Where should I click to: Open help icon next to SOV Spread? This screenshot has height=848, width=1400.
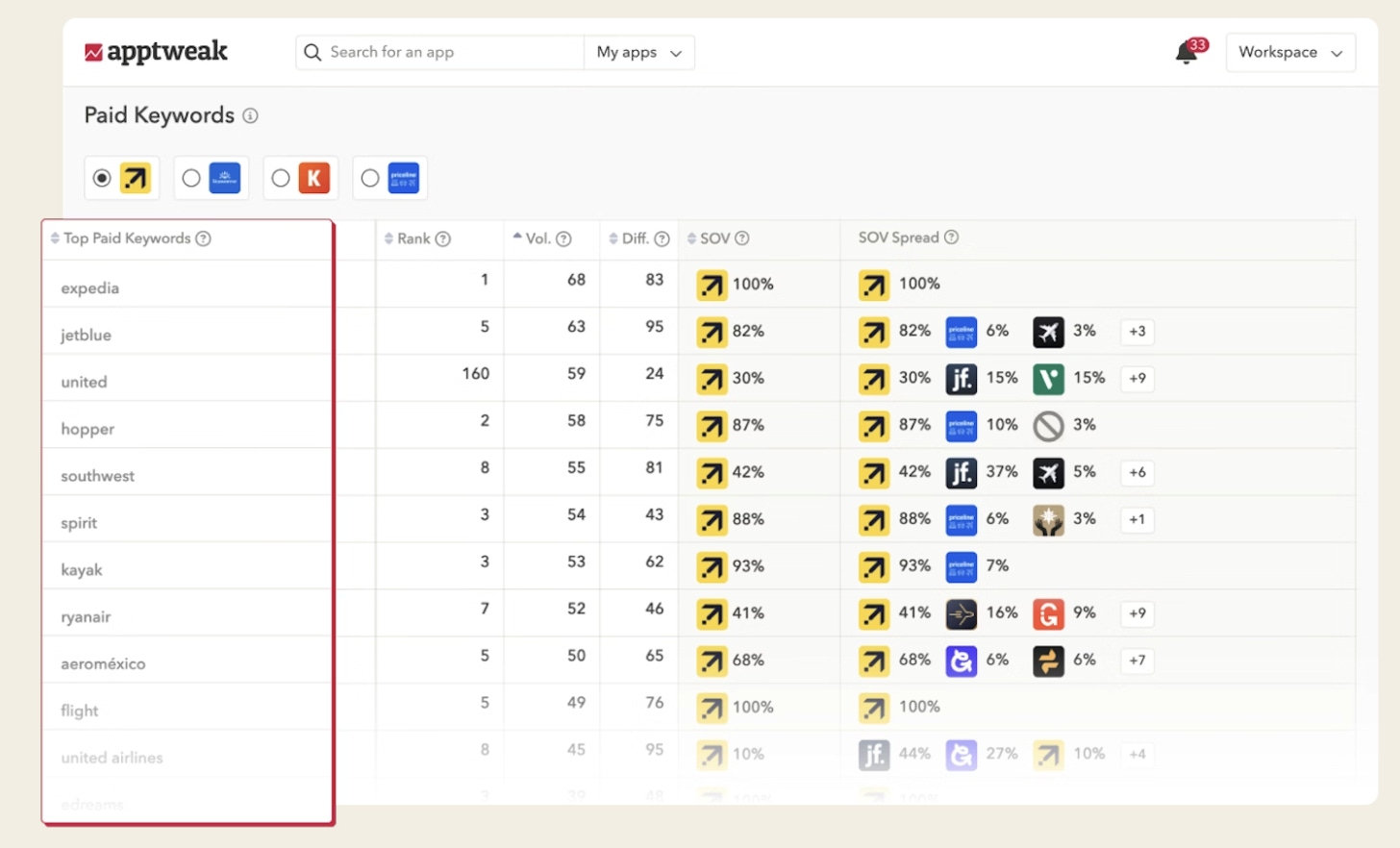(951, 237)
